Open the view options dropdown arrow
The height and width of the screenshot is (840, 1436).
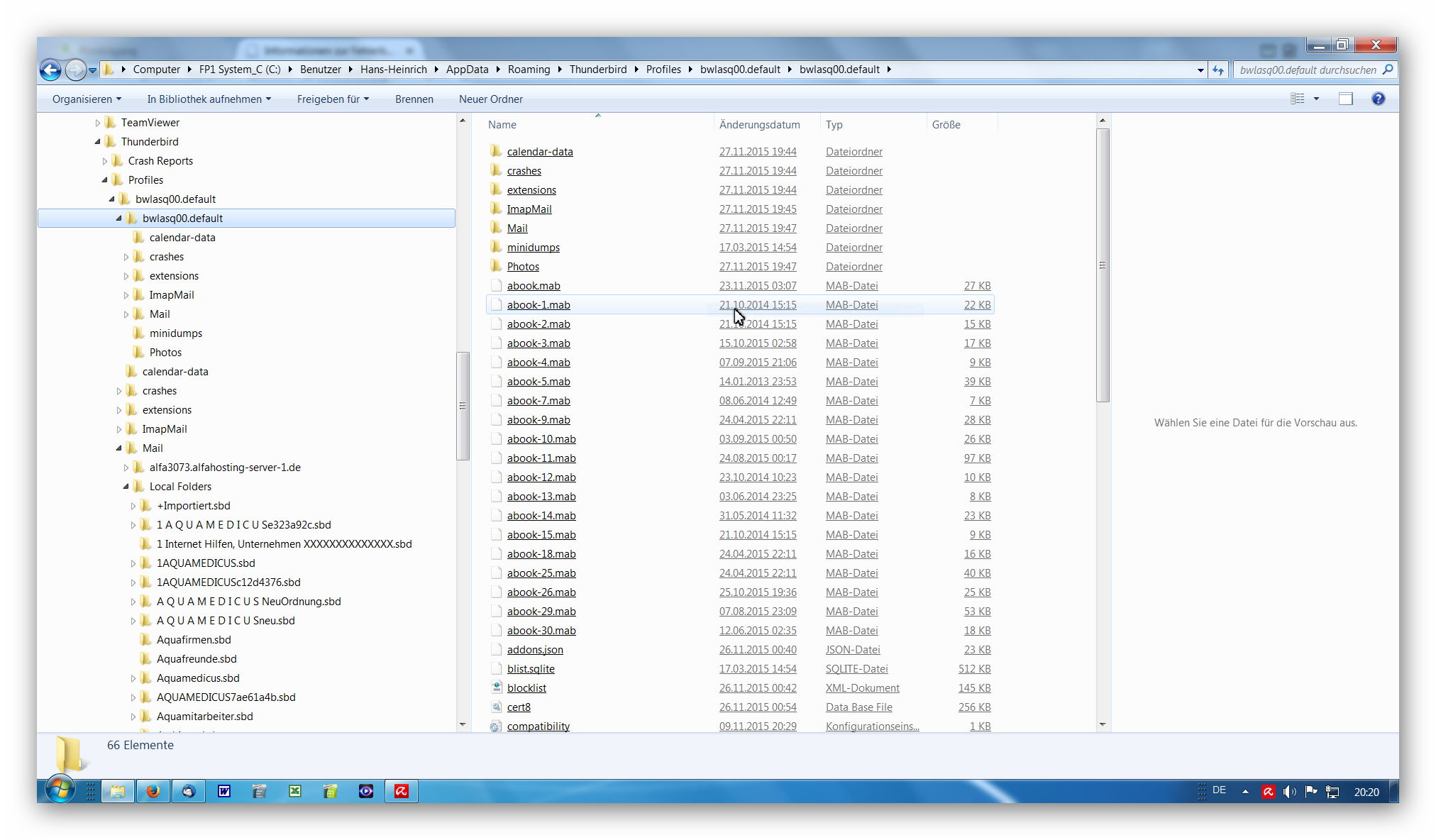click(1316, 99)
